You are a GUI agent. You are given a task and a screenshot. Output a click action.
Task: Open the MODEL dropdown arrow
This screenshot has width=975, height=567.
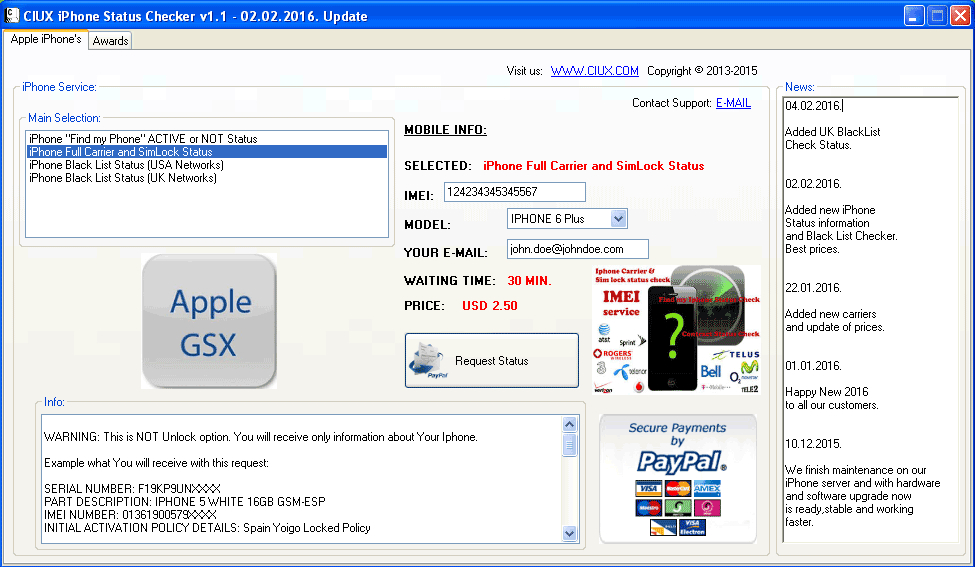[618, 219]
